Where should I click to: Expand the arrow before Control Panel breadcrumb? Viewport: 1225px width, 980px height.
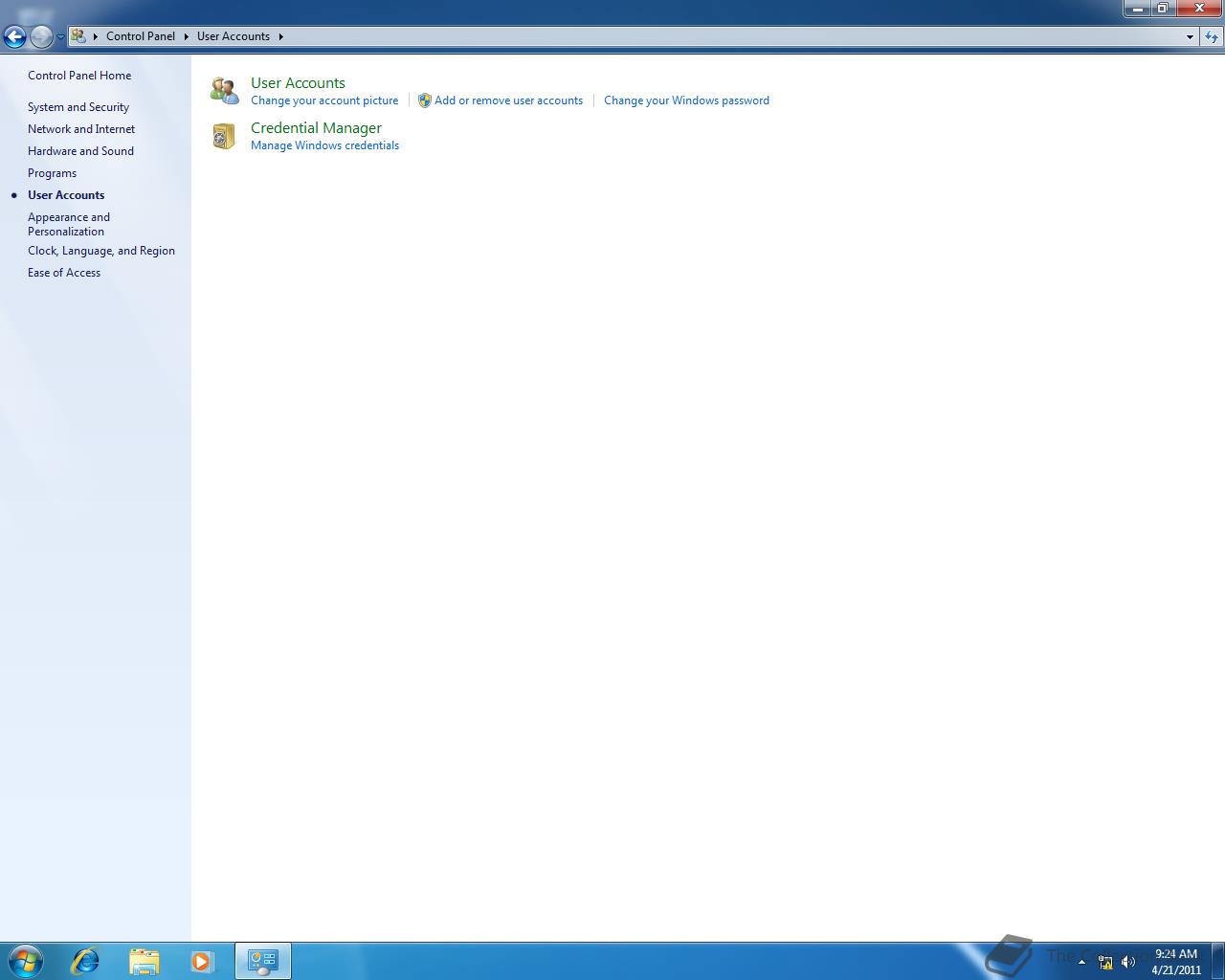click(95, 36)
